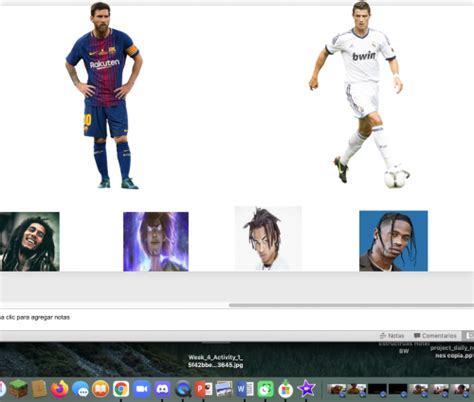Viewport: 474px width, 402px height.
Task: Open QuickTime Player from the Dock
Action: [x=183, y=389]
